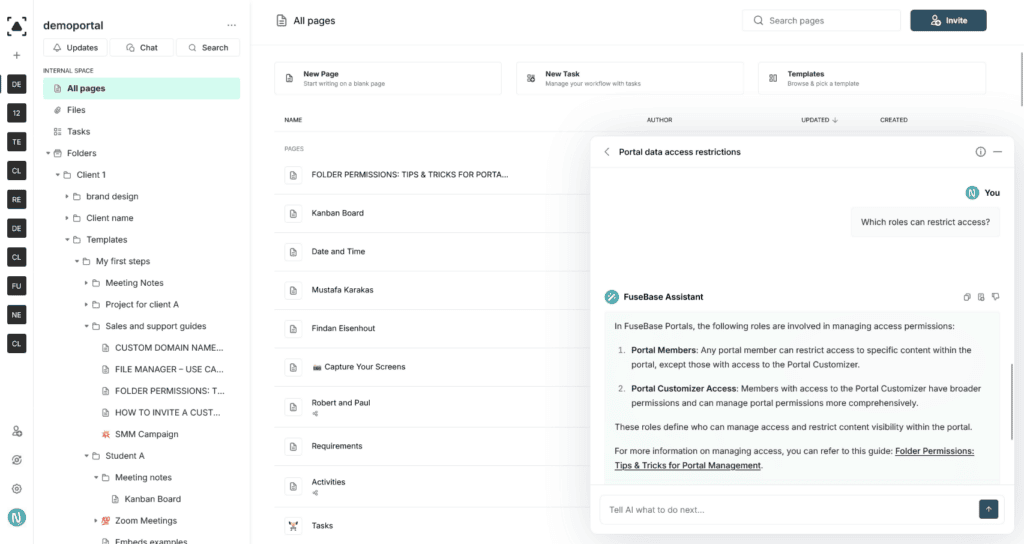Open the FU workspace badge
The height and width of the screenshot is (544, 1024).
(x=16, y=286)
